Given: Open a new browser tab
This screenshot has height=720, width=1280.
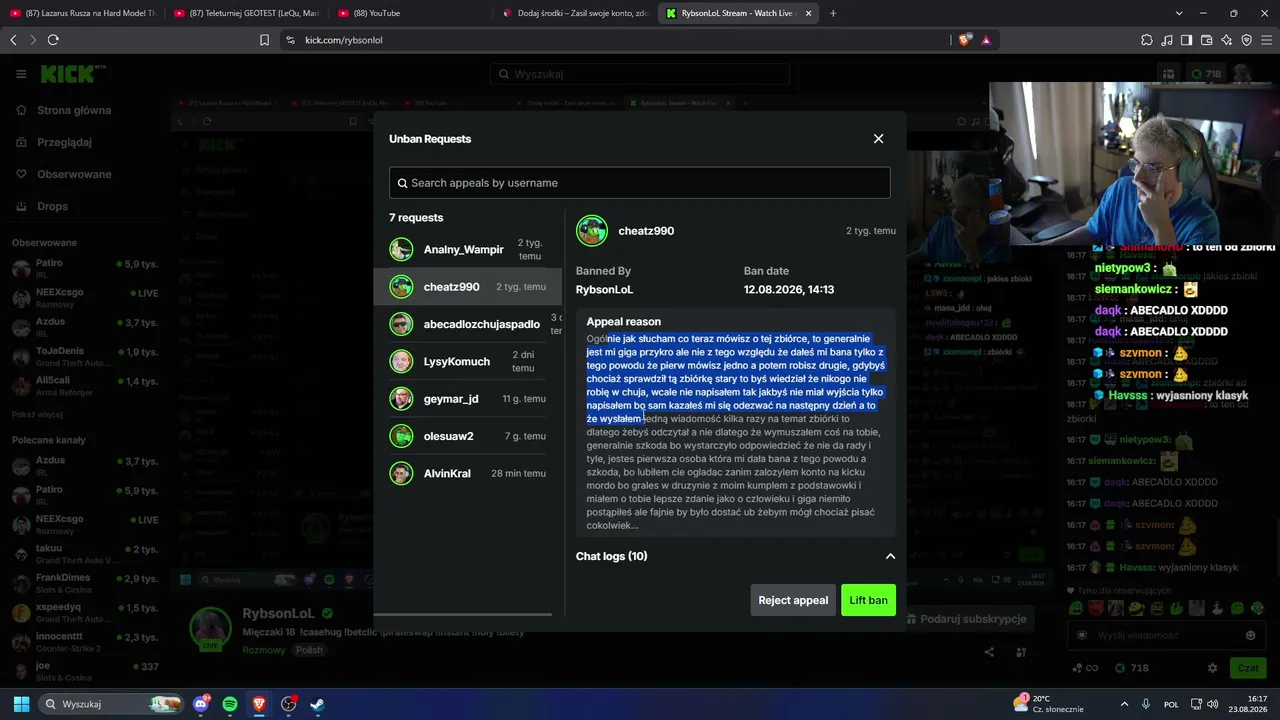Looking at the screenshot, I should pyautogui.click(x=833, y=13).
